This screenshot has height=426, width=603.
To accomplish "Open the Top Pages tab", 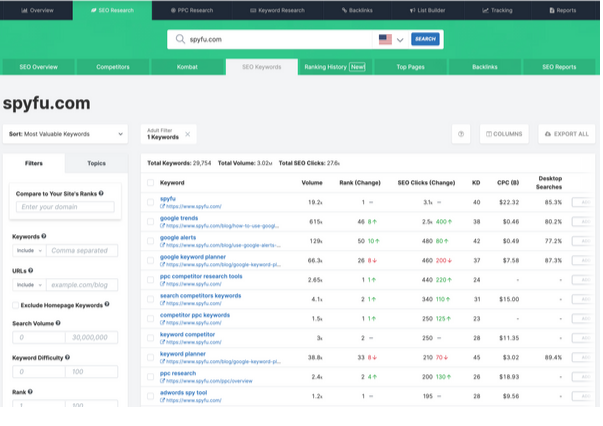I will click(x=410, y=67).
